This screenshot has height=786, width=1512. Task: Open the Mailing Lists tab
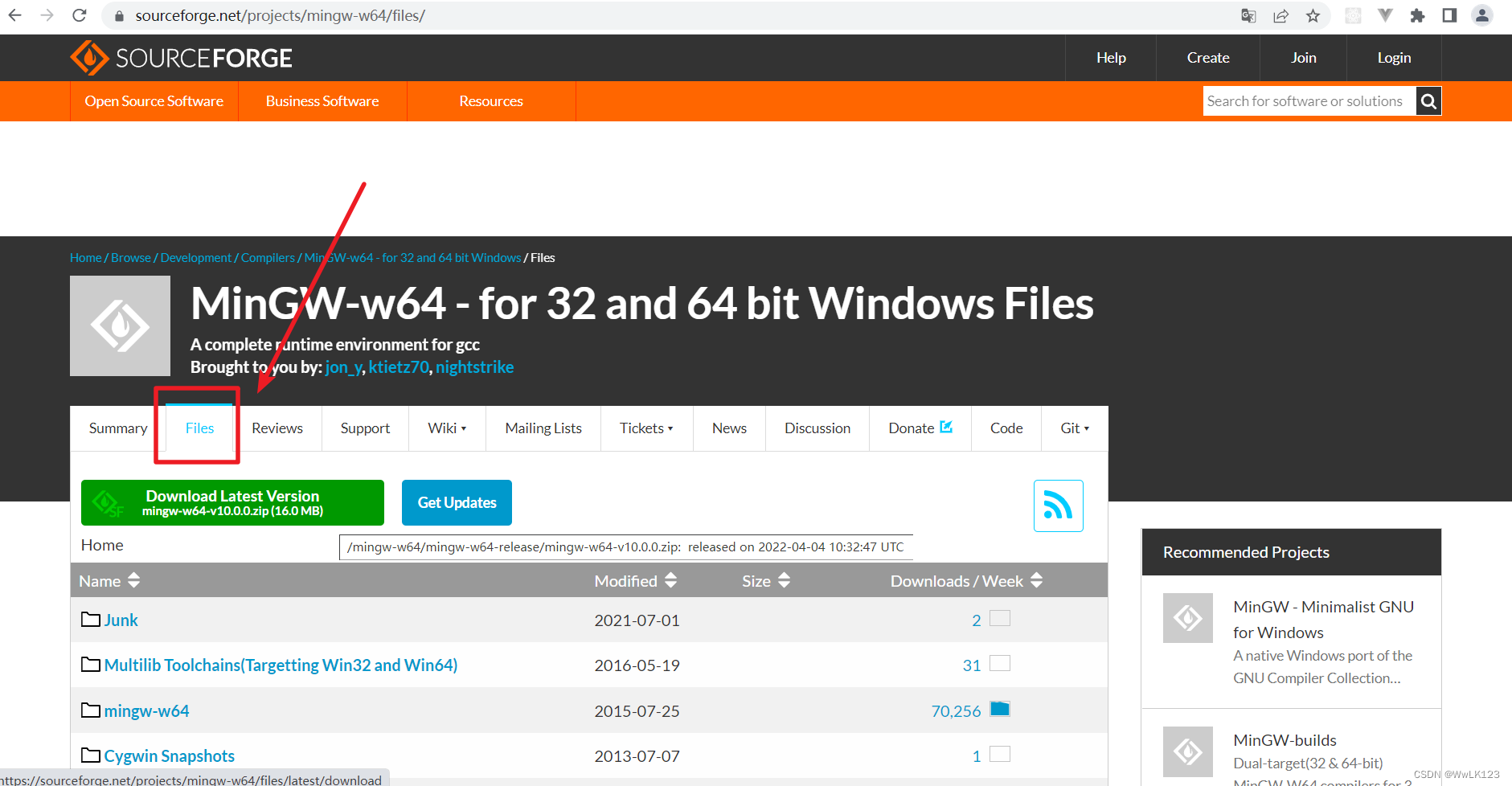(543, 428)
